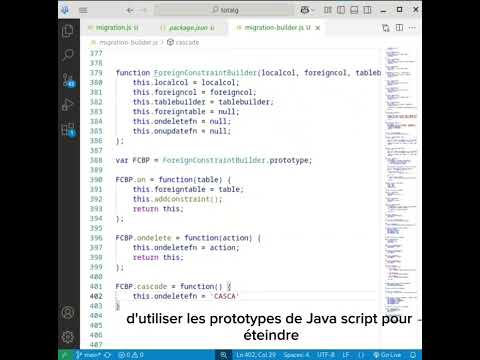The height and width of the screenshot is (360, 480).
Task: Click the Ln 402, Col 29 indicator
Action: [256, 355]
